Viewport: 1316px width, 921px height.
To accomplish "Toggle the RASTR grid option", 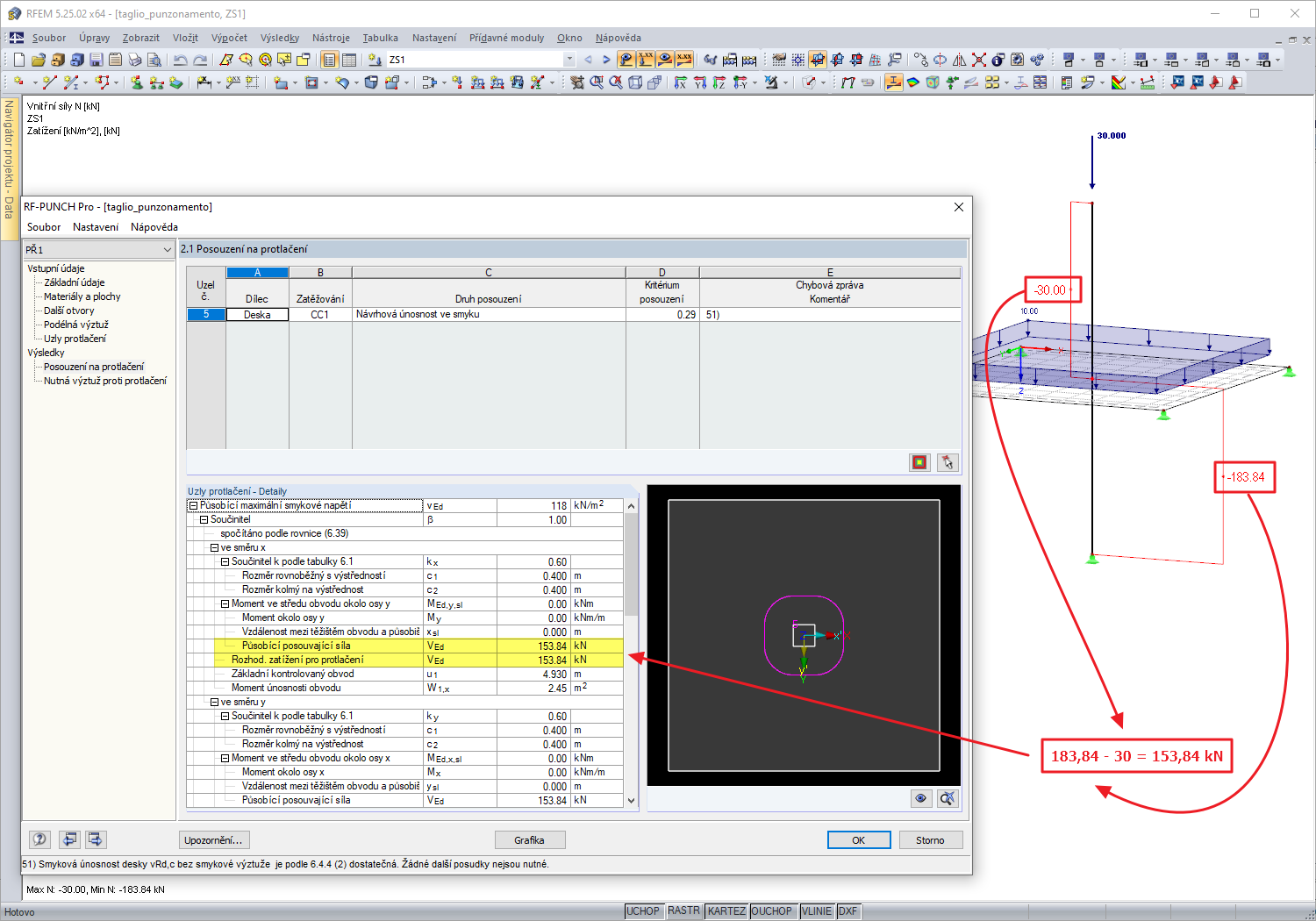I will point(683,911).
